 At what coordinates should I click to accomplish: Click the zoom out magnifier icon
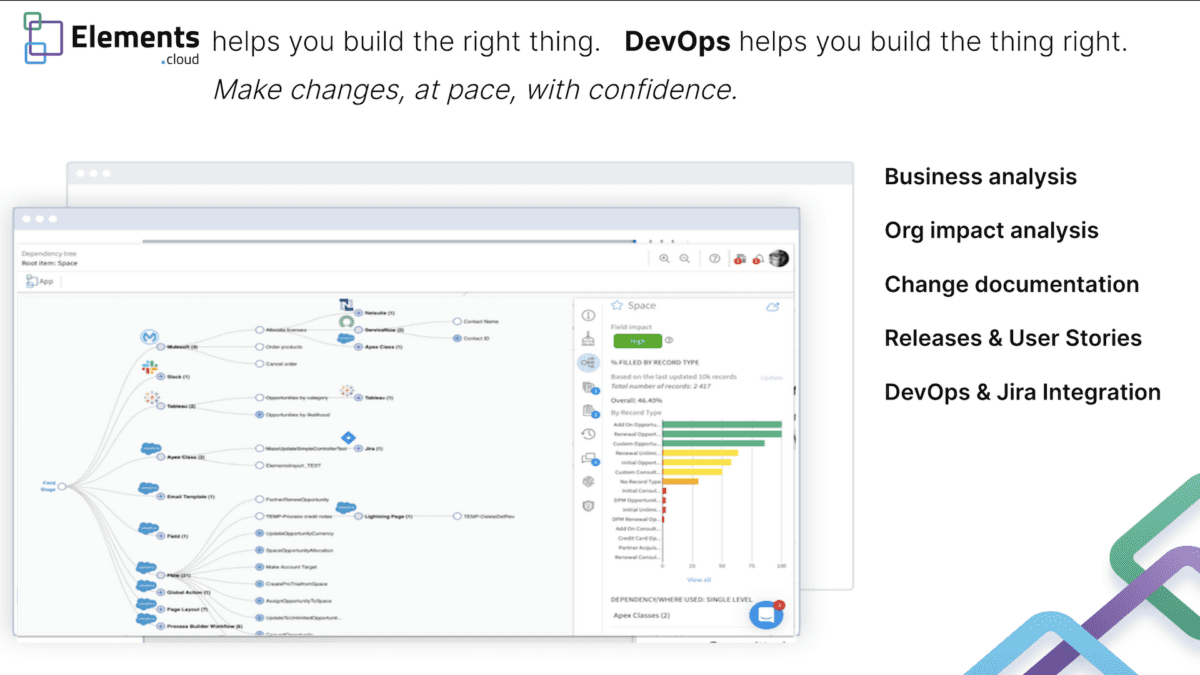click(x=685, y=258)
